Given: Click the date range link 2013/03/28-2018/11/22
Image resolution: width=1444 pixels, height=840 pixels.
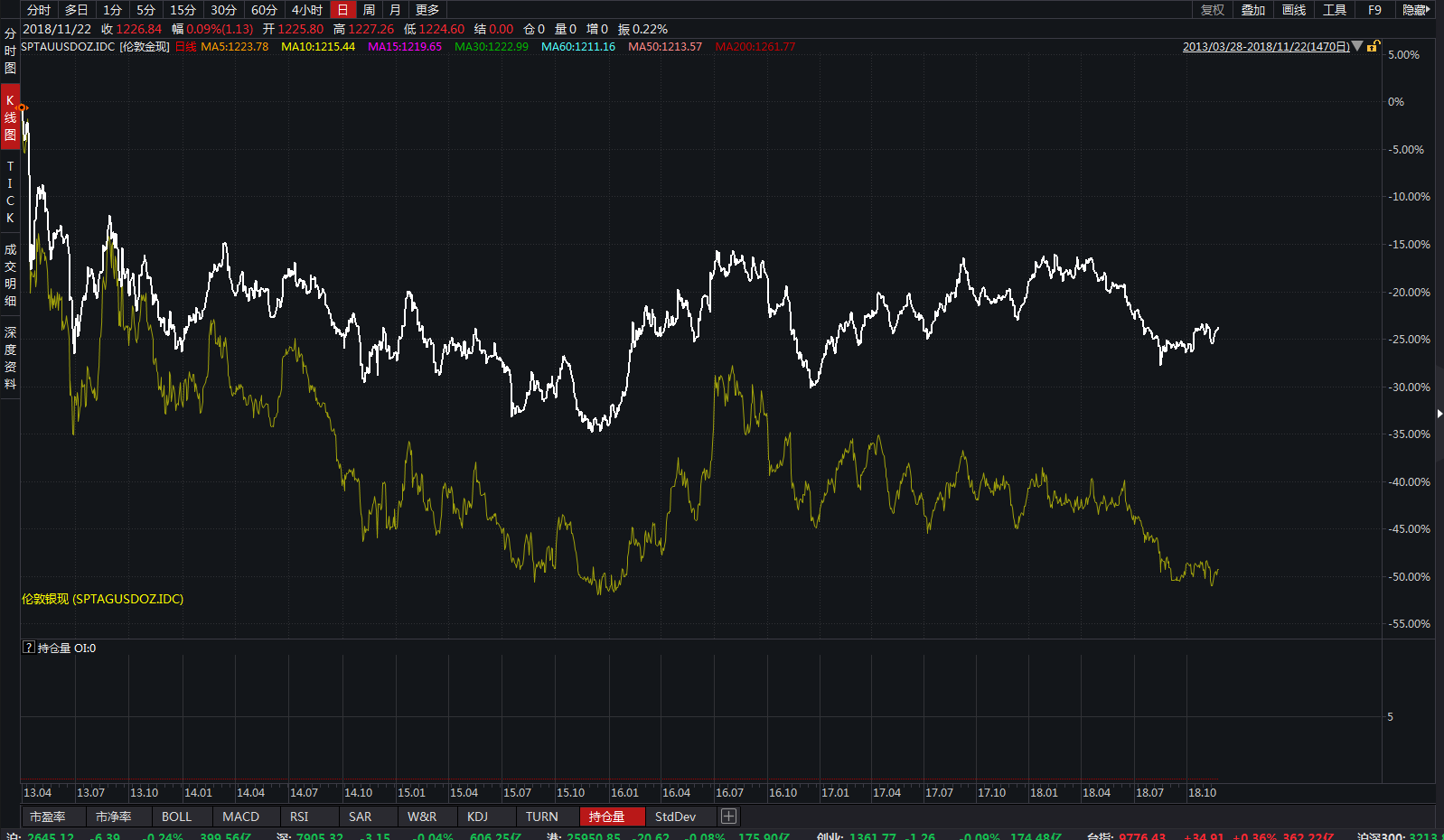Looking at the screenshot, I should tap(1266, 46).
